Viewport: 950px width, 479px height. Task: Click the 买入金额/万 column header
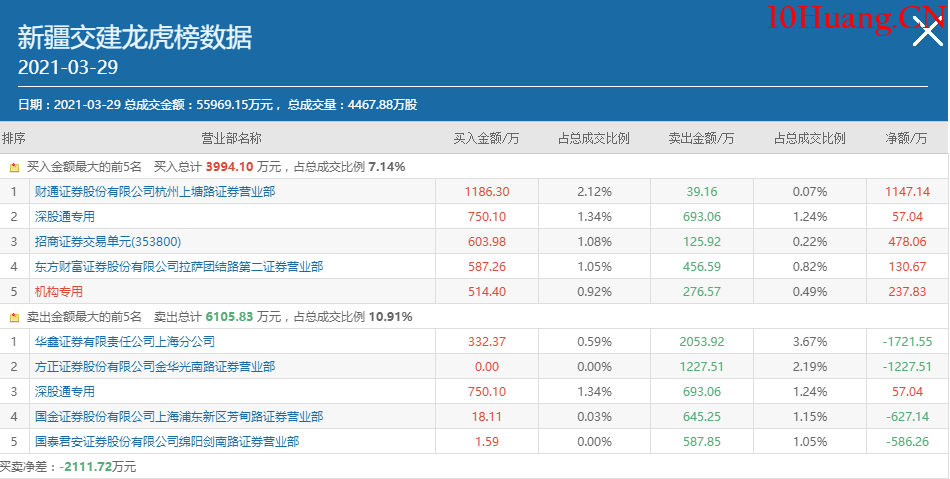tap(486, 138)
